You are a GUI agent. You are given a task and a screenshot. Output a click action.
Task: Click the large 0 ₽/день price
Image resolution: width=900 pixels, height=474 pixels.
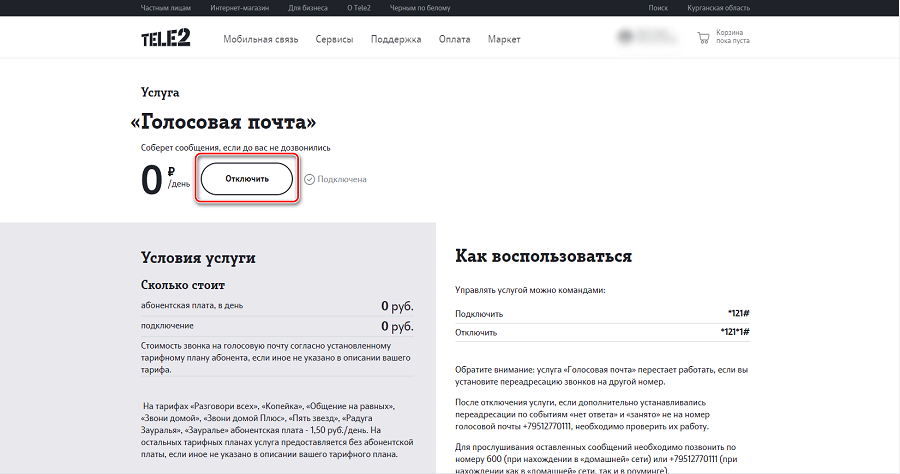coord(165,180)
